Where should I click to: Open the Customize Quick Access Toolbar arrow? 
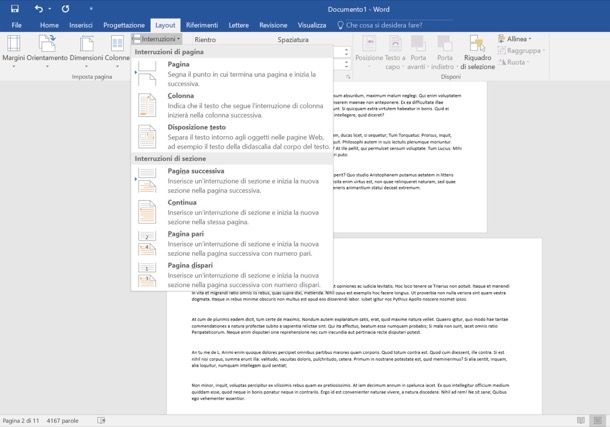(x=91, y=9)
